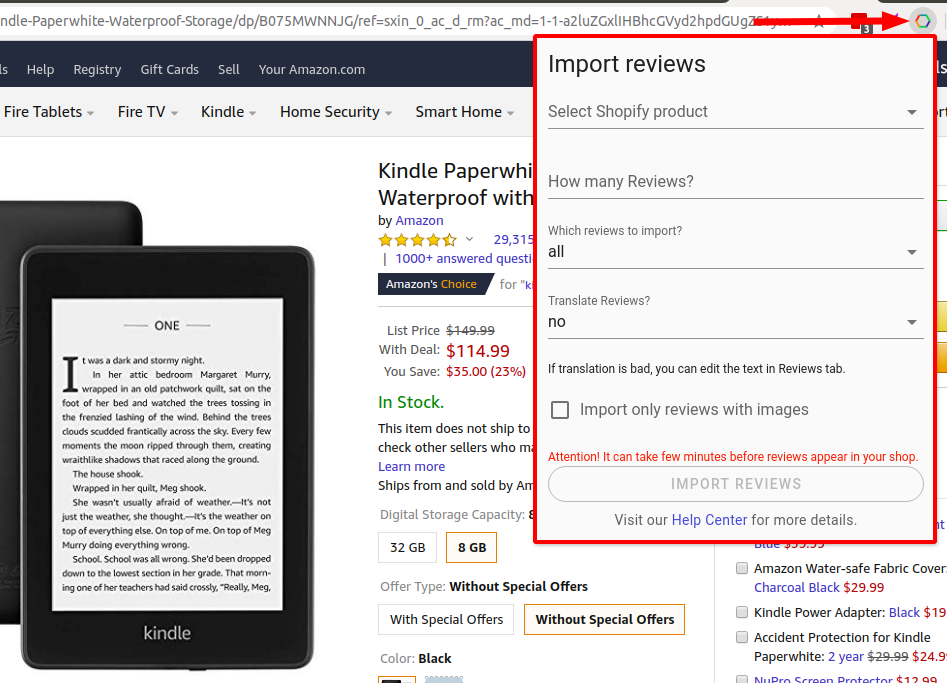
Task: Click the In Stock. text
Action: tap(411, 402)
